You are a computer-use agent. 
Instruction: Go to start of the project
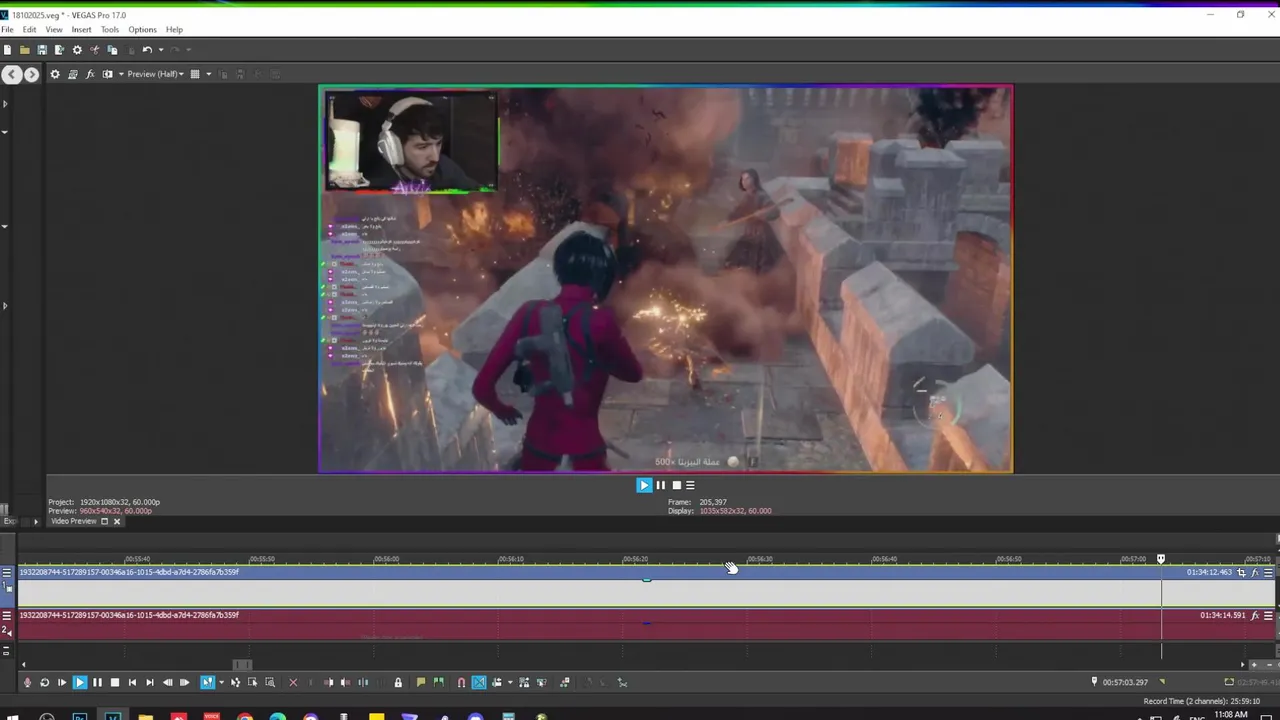(132, 682)
